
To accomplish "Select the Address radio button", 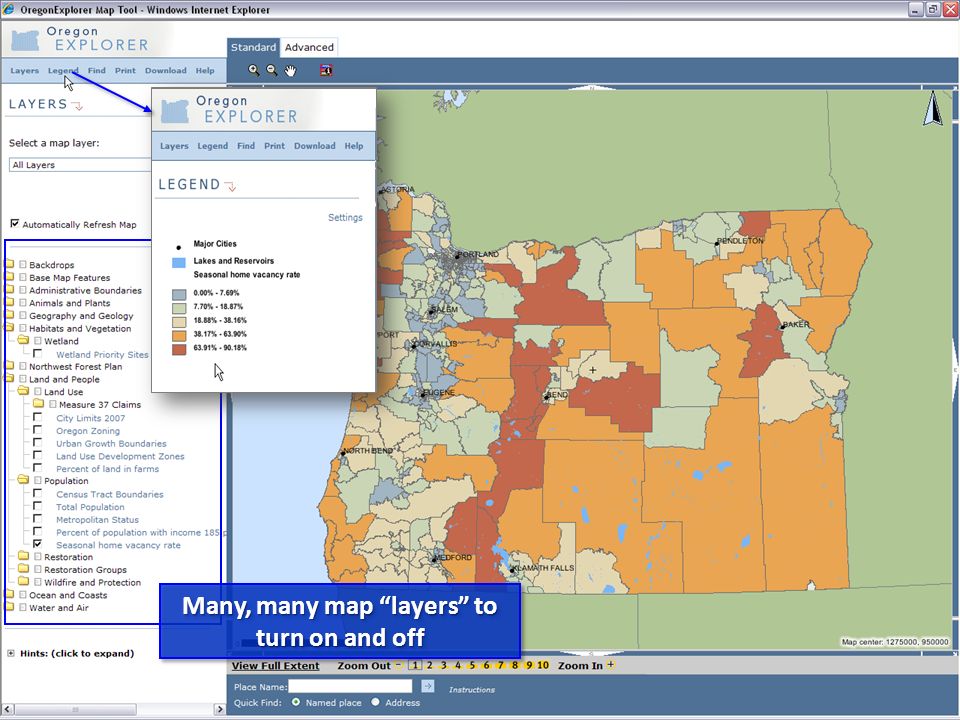I will click(375, 702).
